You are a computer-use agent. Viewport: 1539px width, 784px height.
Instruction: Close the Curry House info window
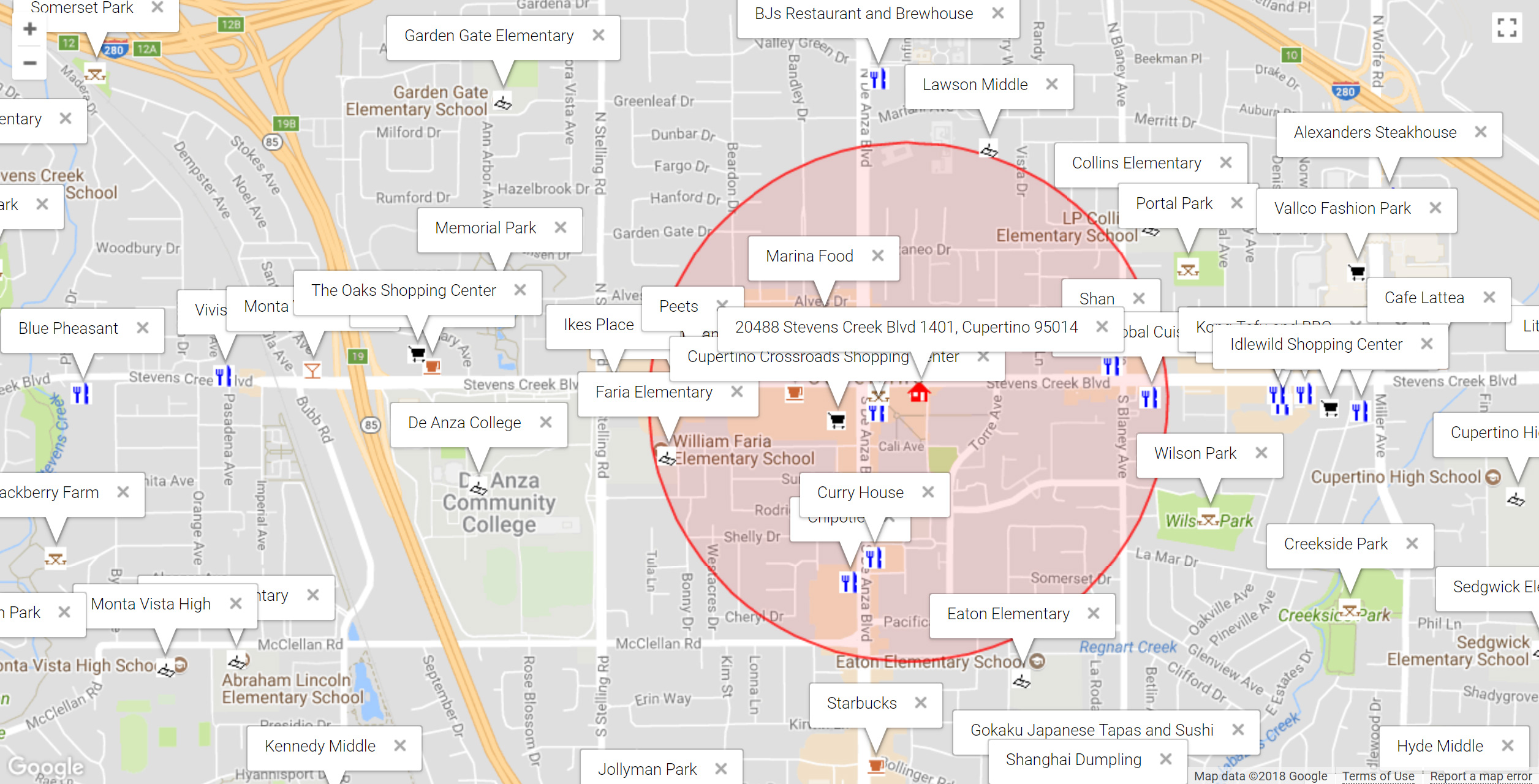pos(928,492)
